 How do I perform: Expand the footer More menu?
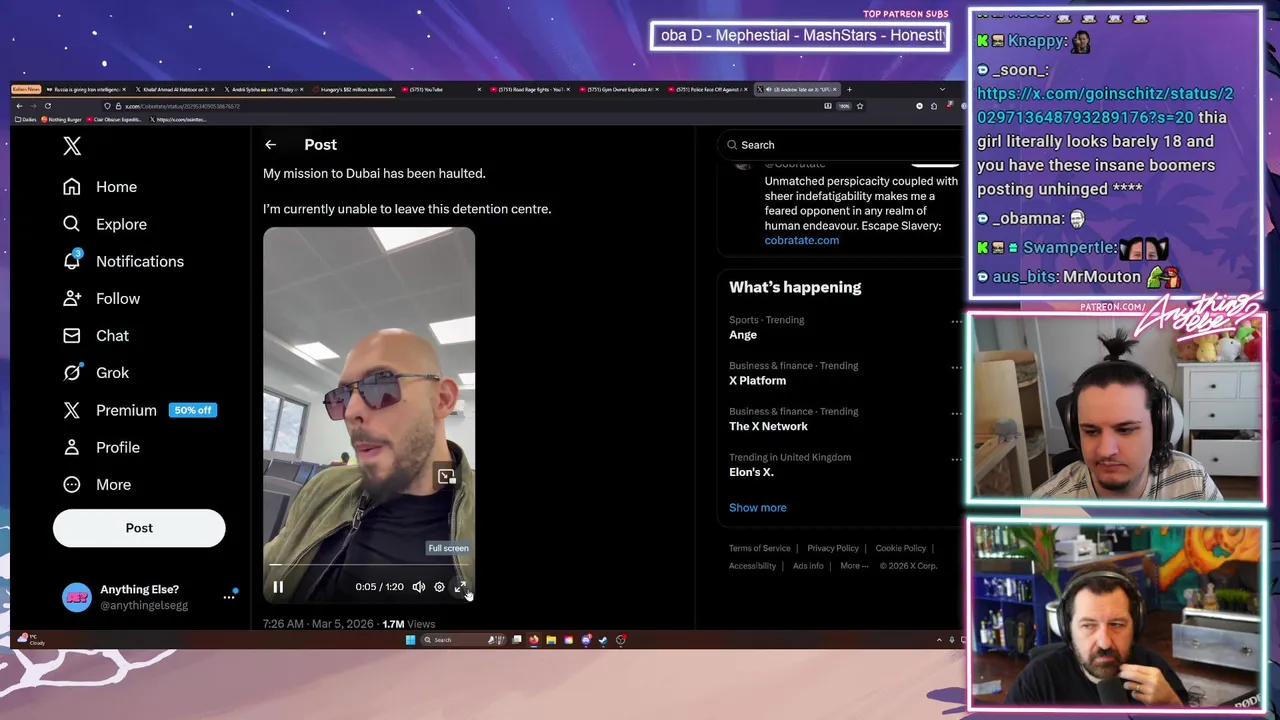(x=854, y=566)
